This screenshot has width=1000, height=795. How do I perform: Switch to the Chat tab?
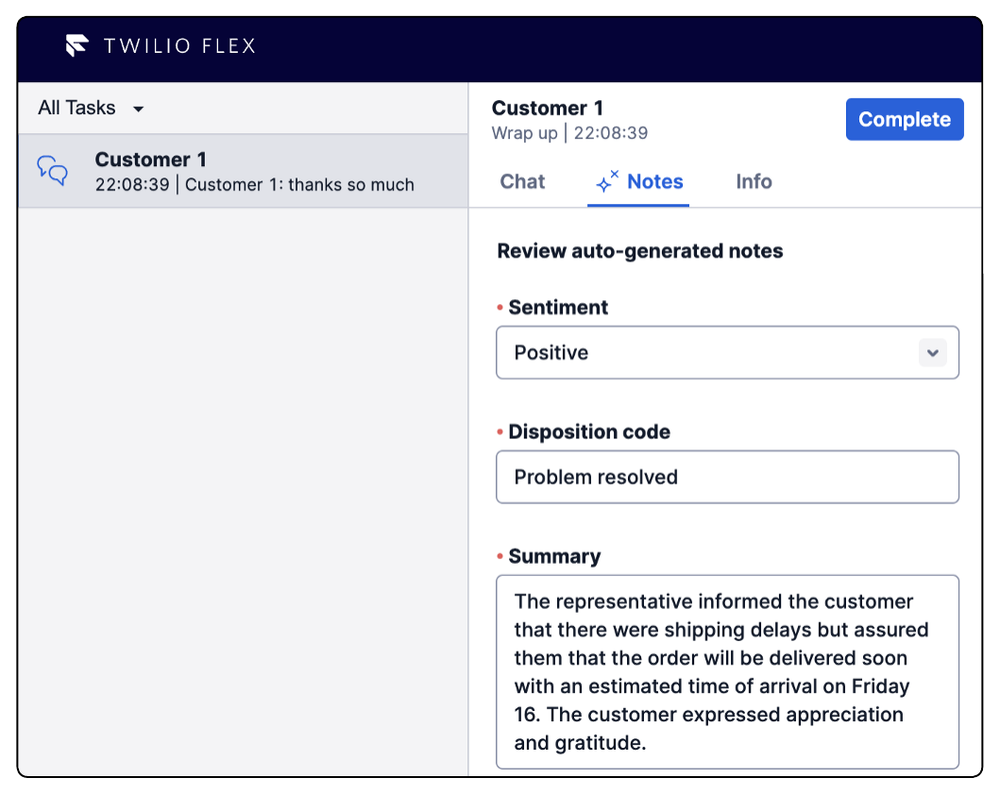point(521,182)
